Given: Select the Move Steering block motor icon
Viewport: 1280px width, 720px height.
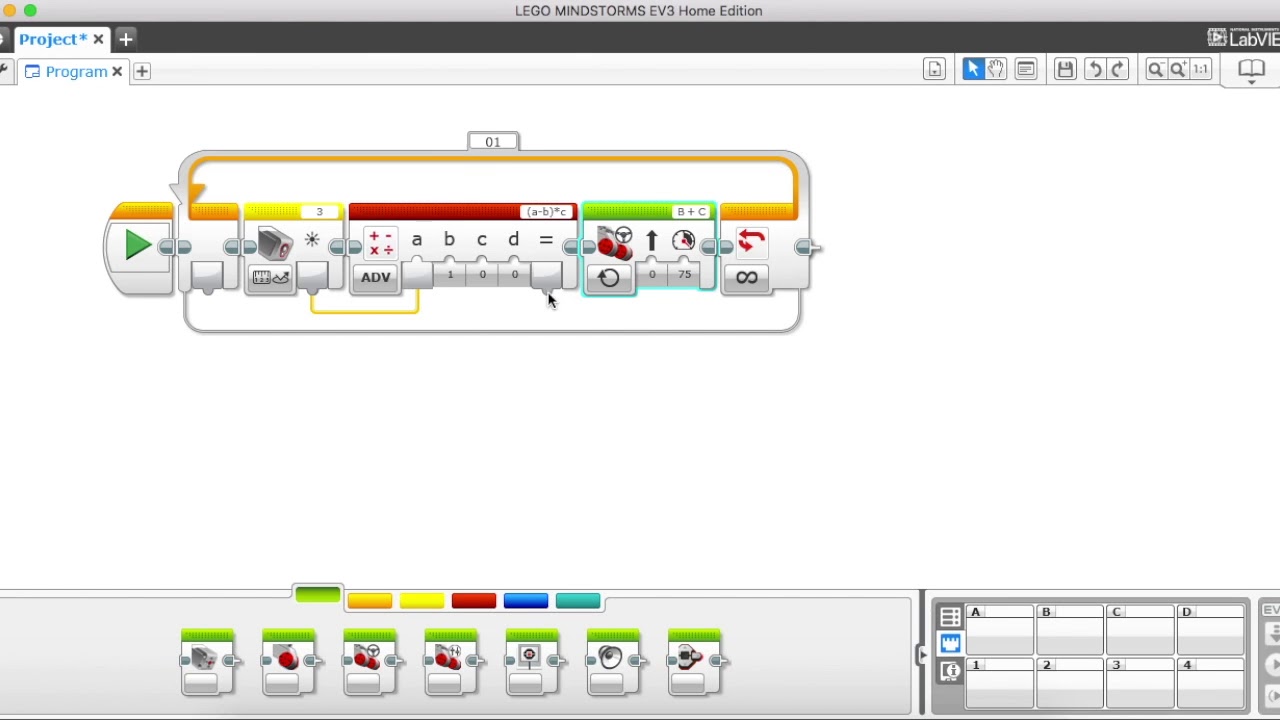Looking at the screenshot, I should coord(615,243).
